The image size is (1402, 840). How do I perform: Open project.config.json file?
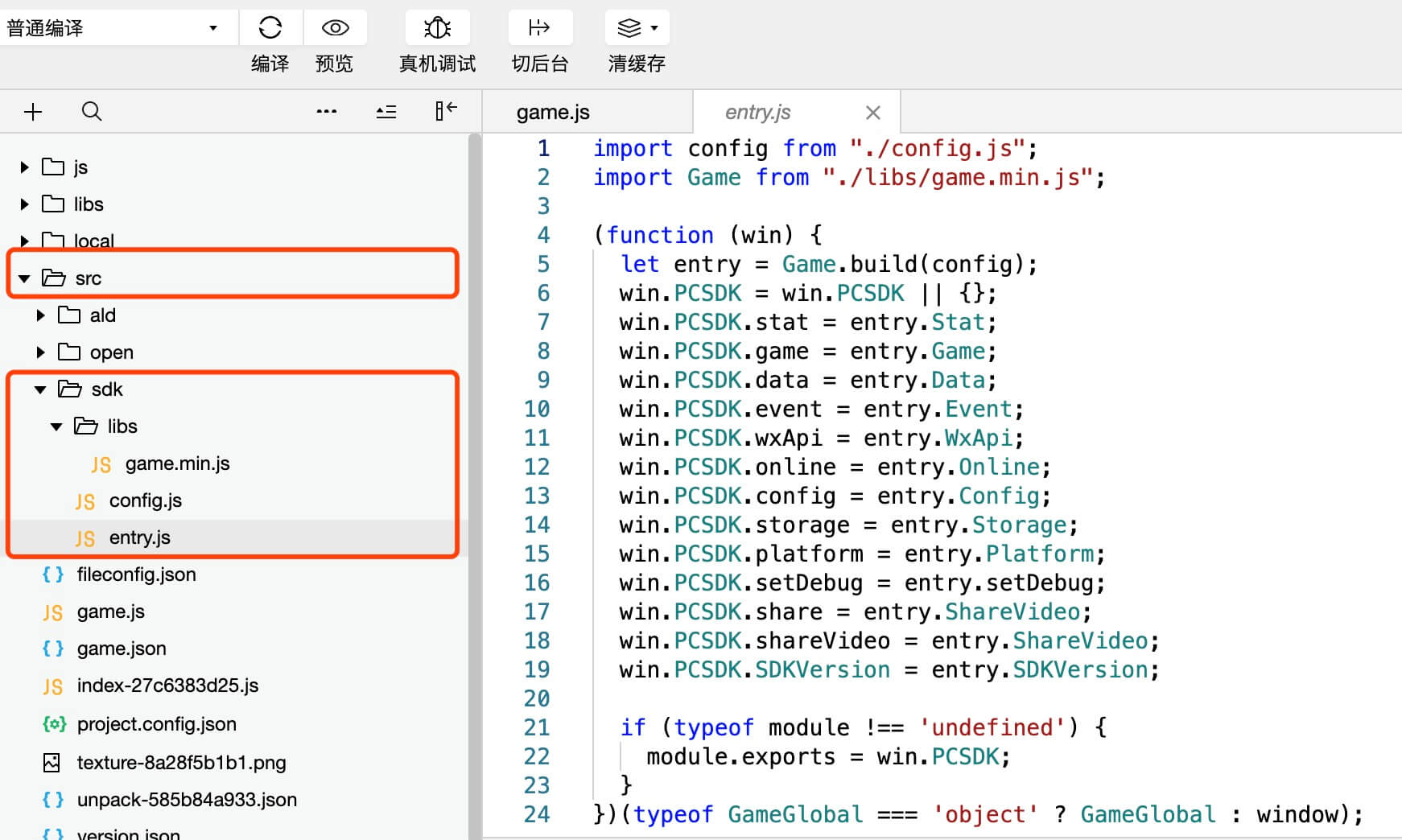(x=156, y=724)
